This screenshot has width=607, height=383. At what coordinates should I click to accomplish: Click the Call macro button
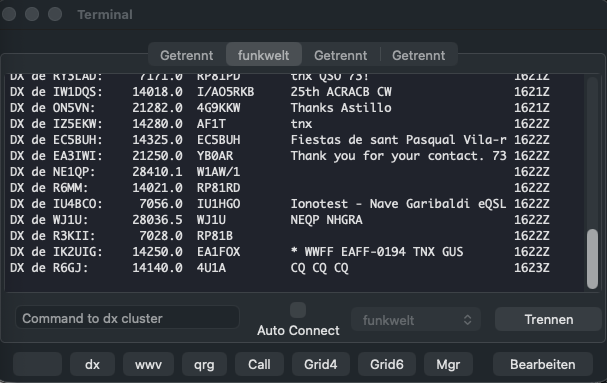coord(259,364)
